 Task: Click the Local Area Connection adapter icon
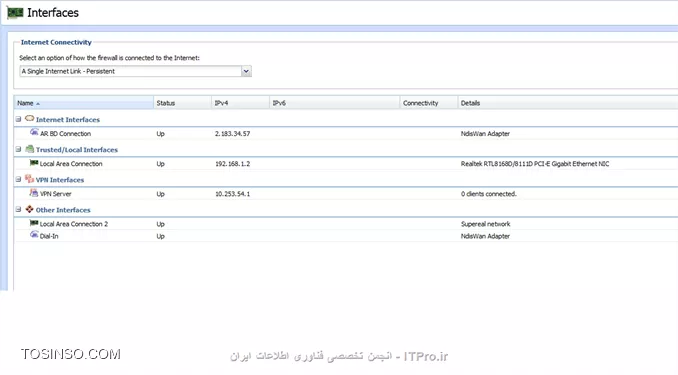pyautogui.click(x=34, y=163)
